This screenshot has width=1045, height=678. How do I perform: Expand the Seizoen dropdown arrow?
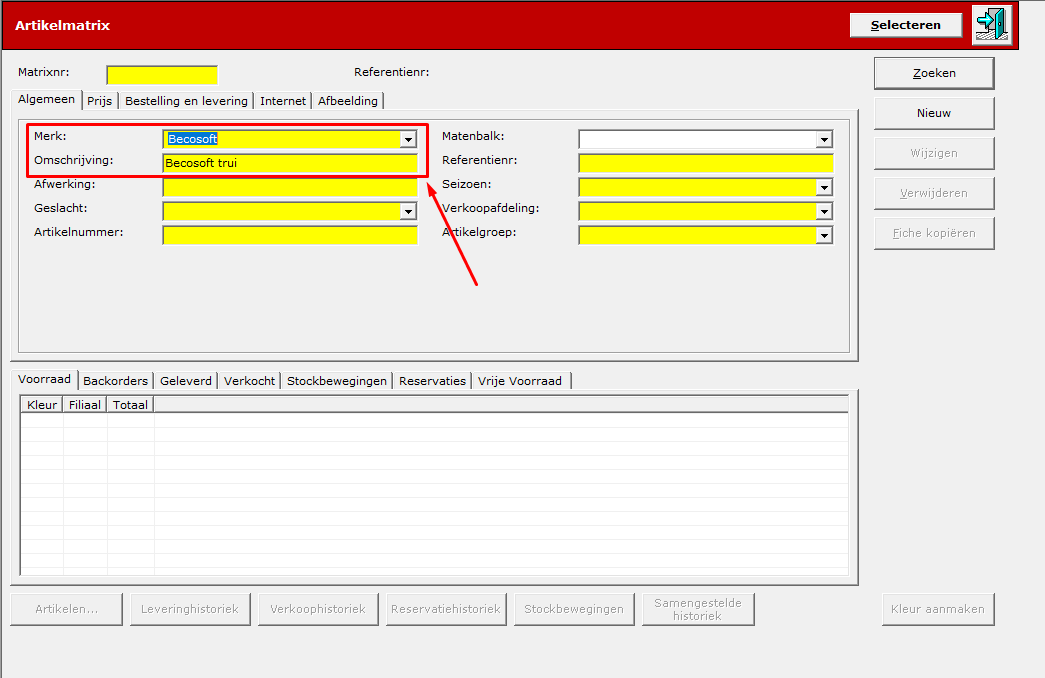[824, 187]
